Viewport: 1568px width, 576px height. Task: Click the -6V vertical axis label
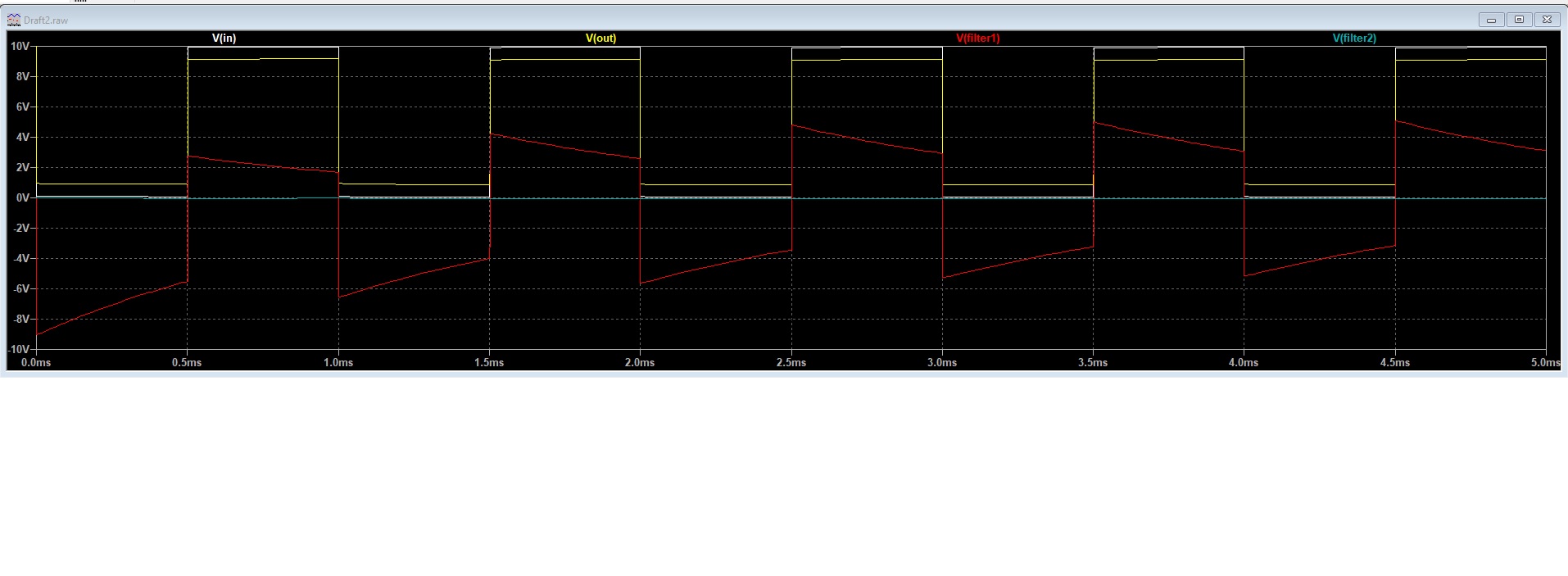pyautogui.click(x=21, y=289)
